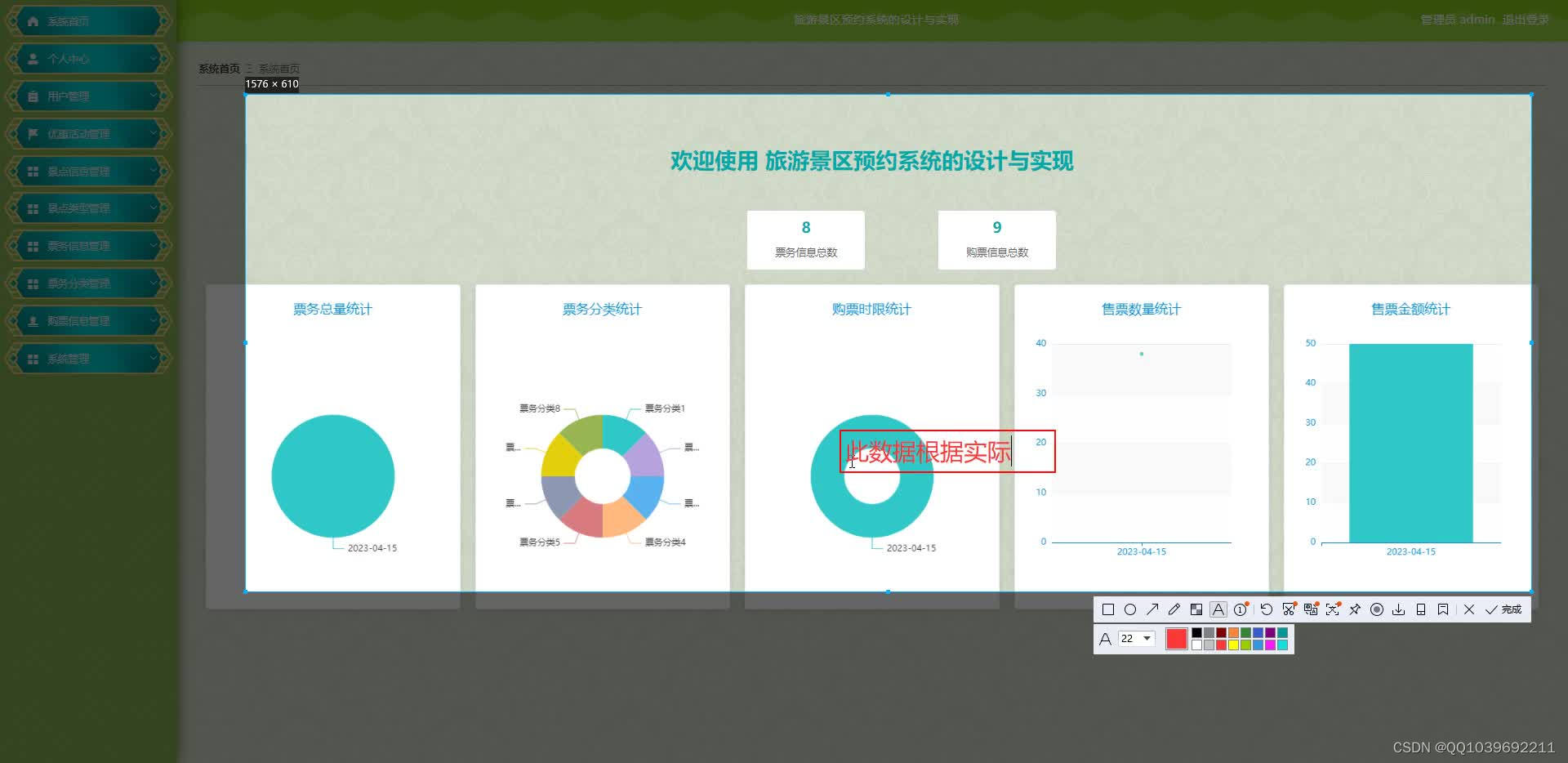Cancel the screenshot with X icon
Viewport: 1568px width, 763px height.
tap(1469, 609)
